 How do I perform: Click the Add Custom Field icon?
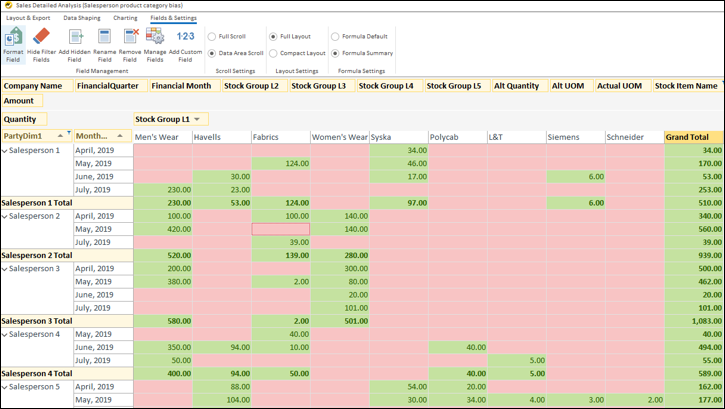(185, 38)
